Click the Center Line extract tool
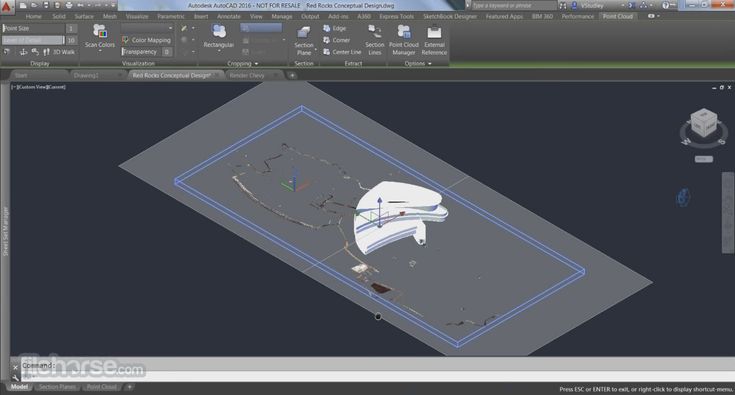This screenshot has height=395, width=735. point(342,52)
